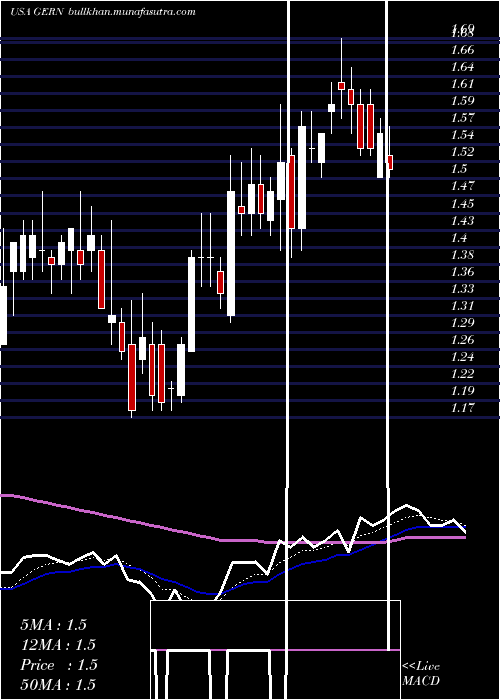Click the <<Live label

pos(421,667)
